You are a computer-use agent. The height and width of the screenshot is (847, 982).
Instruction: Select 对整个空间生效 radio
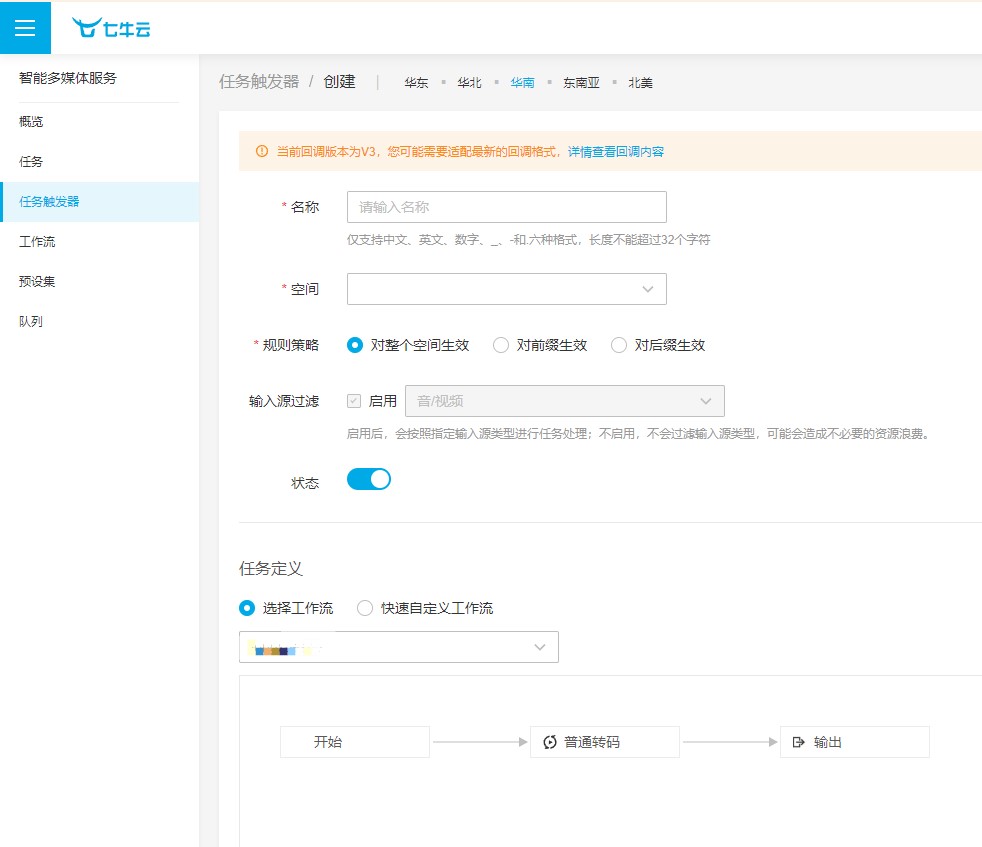point(354,345)
